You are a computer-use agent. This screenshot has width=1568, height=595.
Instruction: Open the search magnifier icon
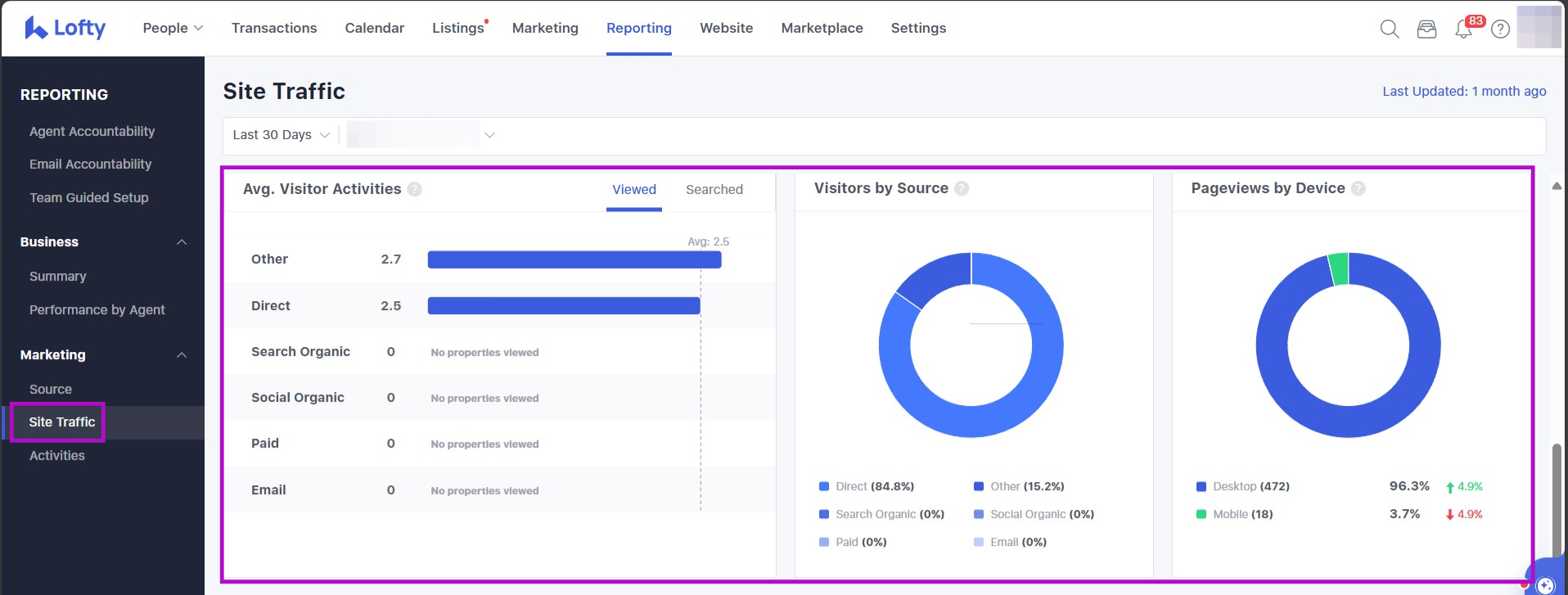click(x=1389, y=29)
